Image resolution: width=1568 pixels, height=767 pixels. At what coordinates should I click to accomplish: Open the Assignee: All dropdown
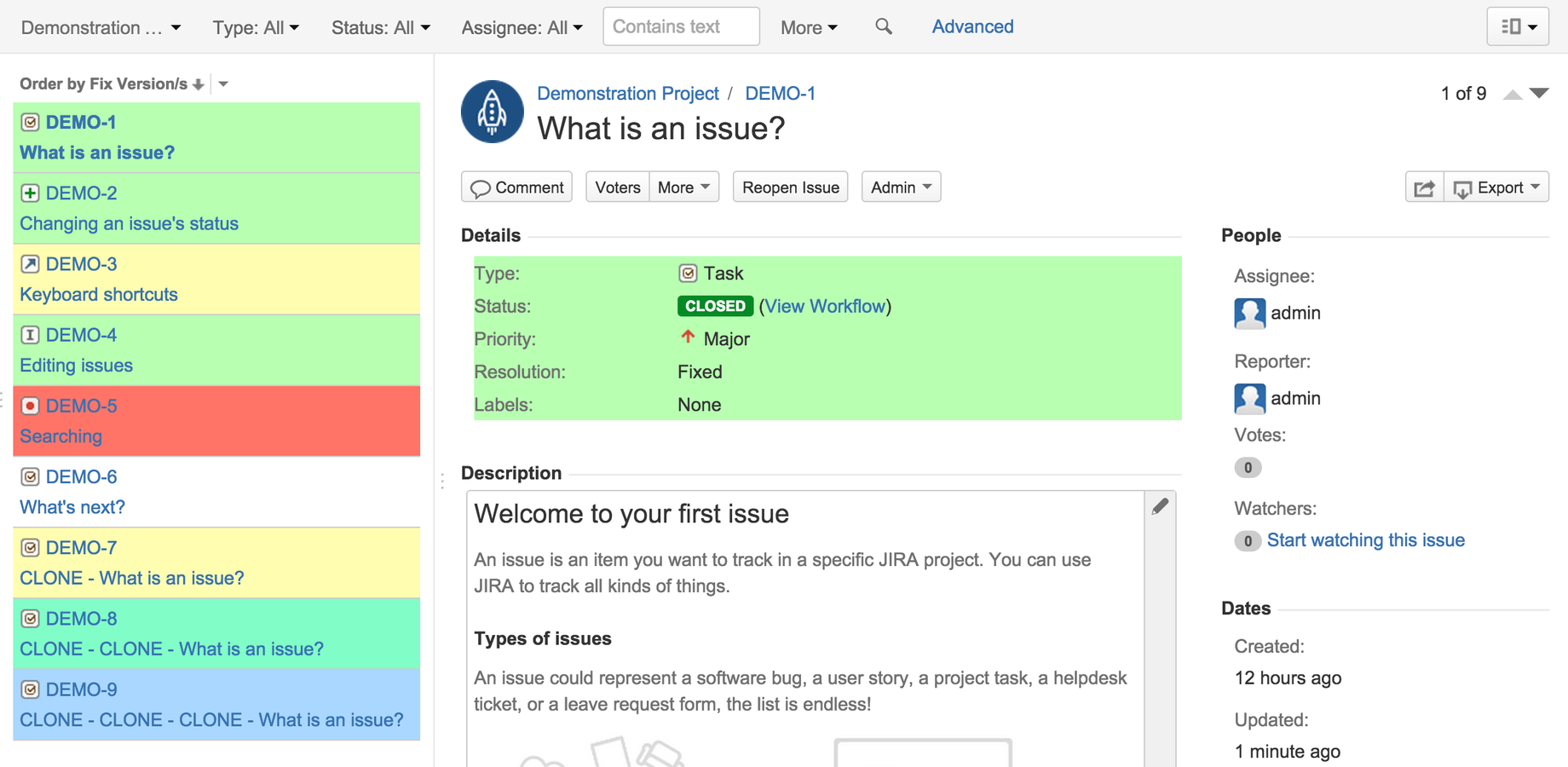click(522, 27)
